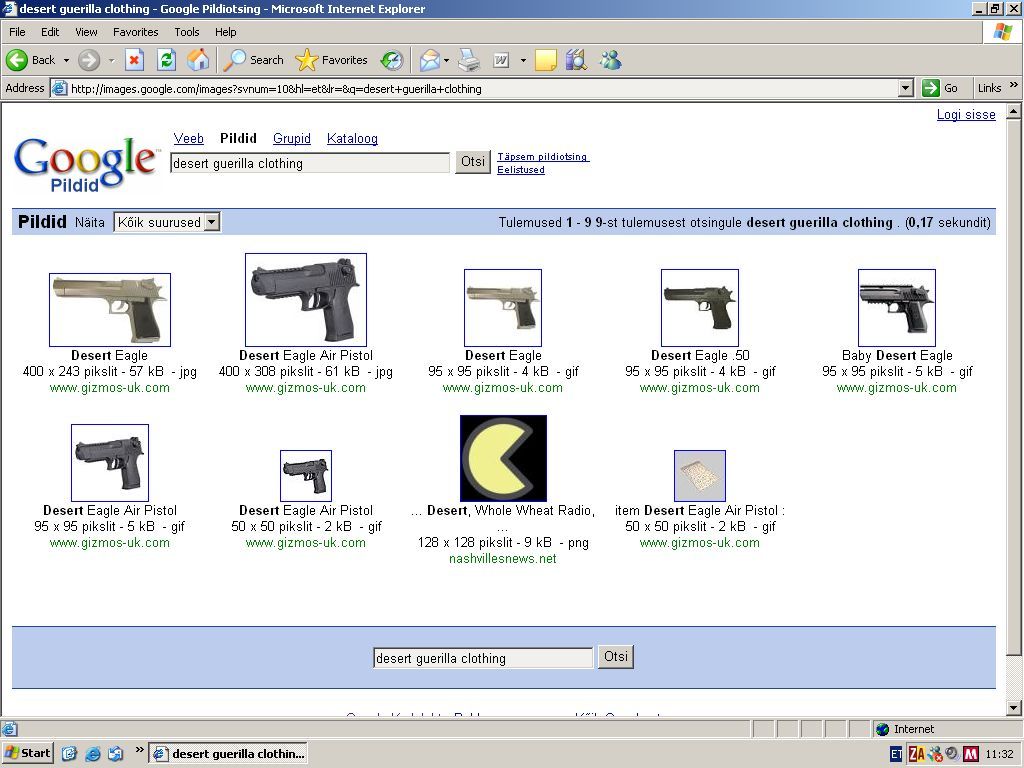Refresh the current page
Image resolution: width=1024 pixels, height=768 pixels.
point(166,60)
